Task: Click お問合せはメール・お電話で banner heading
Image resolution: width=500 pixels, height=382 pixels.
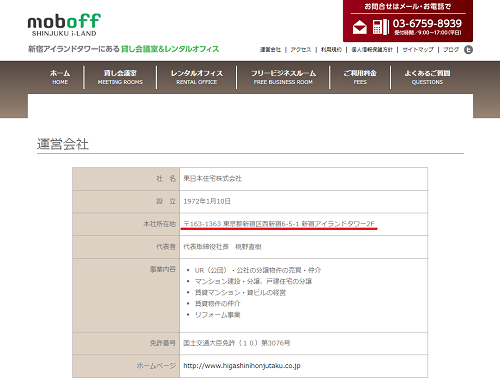Action: pyautogui.click(x=408, y=6)
